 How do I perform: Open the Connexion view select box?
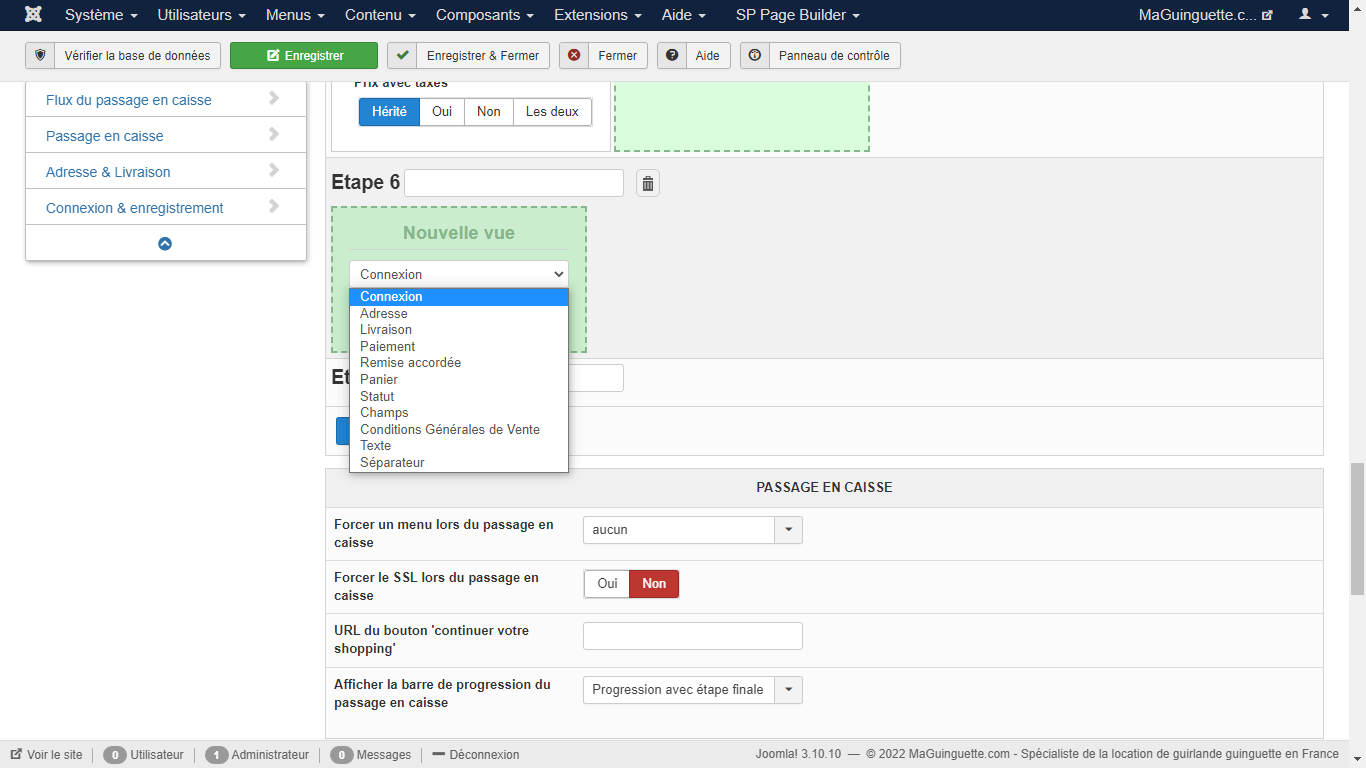tap(459, 274)
